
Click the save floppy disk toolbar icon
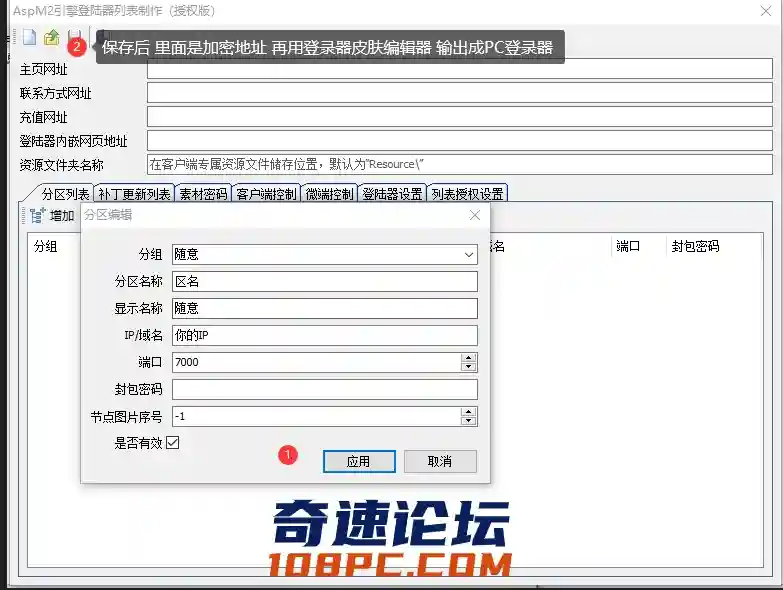[x=74, y=36]
